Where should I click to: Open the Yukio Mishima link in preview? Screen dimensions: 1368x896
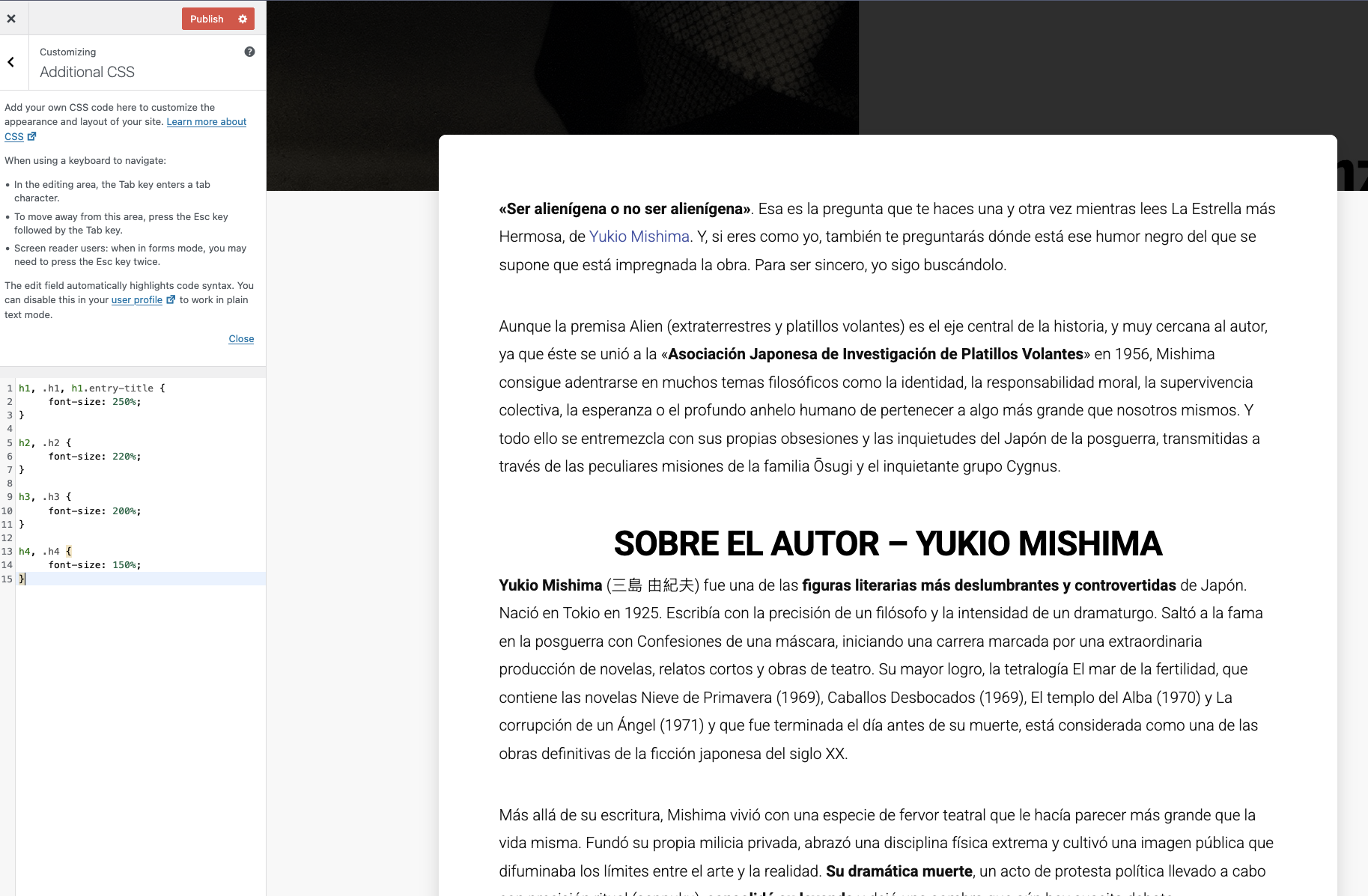click(639, 237)
